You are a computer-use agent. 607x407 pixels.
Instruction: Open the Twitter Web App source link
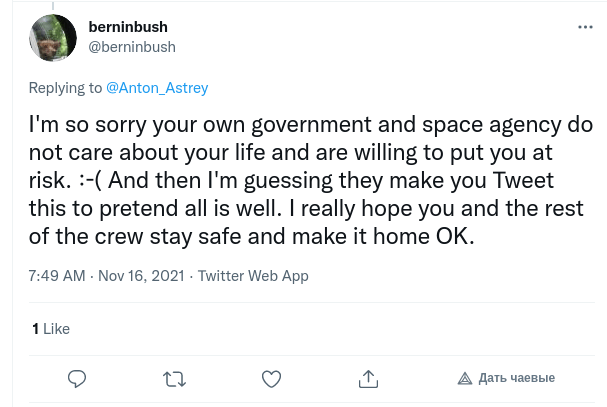(253, 275)
